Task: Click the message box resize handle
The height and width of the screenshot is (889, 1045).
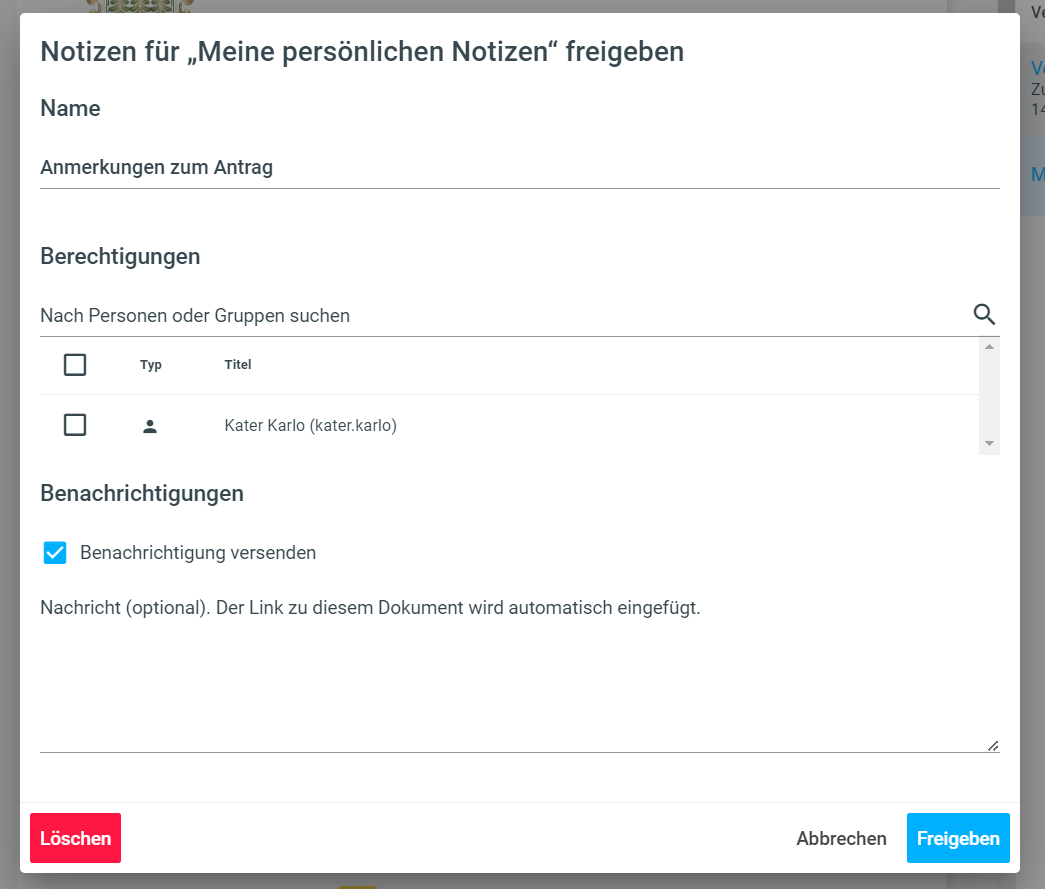Action: point(992,745)
